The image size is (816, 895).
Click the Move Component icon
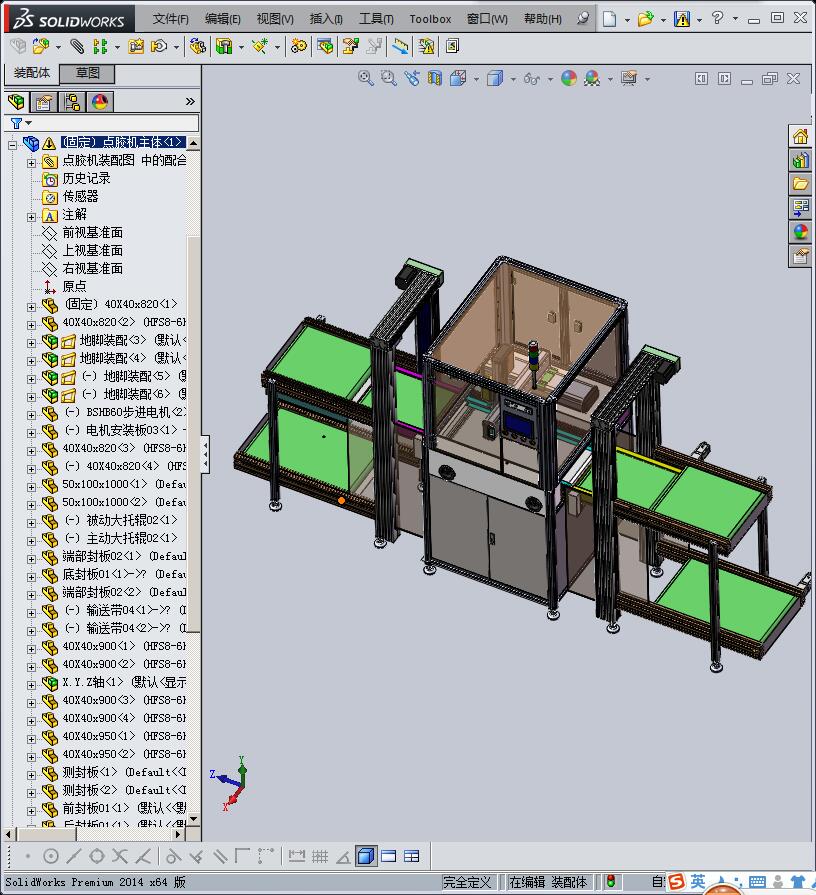click(x=159, y=46)
